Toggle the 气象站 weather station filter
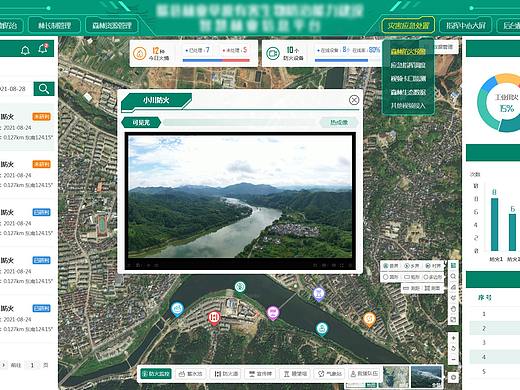 click(330, 374)
